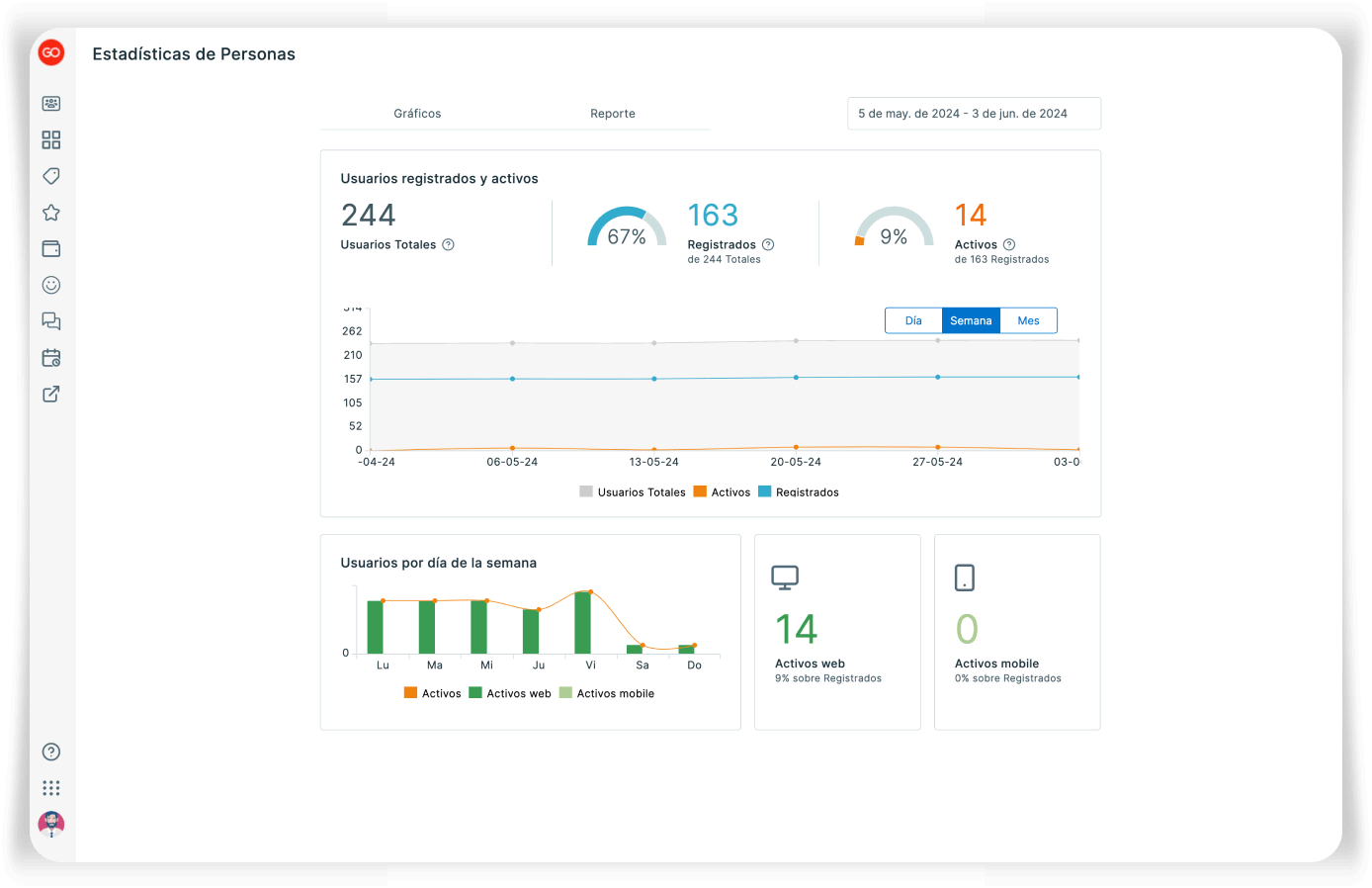Open the star favorites sidebar icon
Screen dimensions: 1372x888
tap(51, 213)
